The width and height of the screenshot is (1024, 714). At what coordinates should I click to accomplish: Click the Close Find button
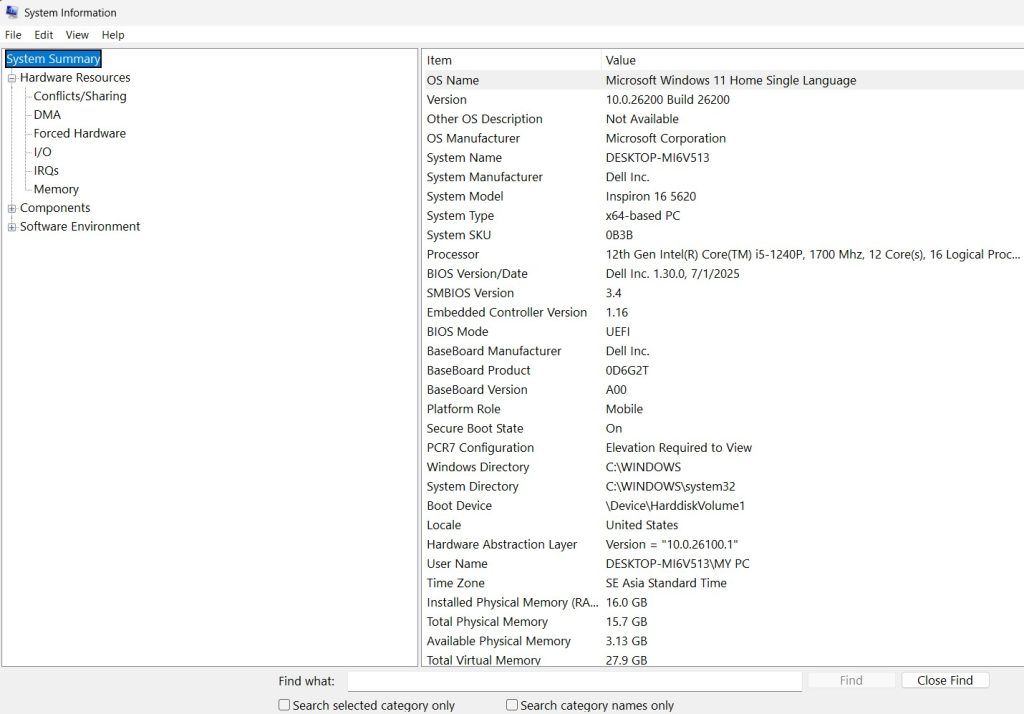coord(945,680)
